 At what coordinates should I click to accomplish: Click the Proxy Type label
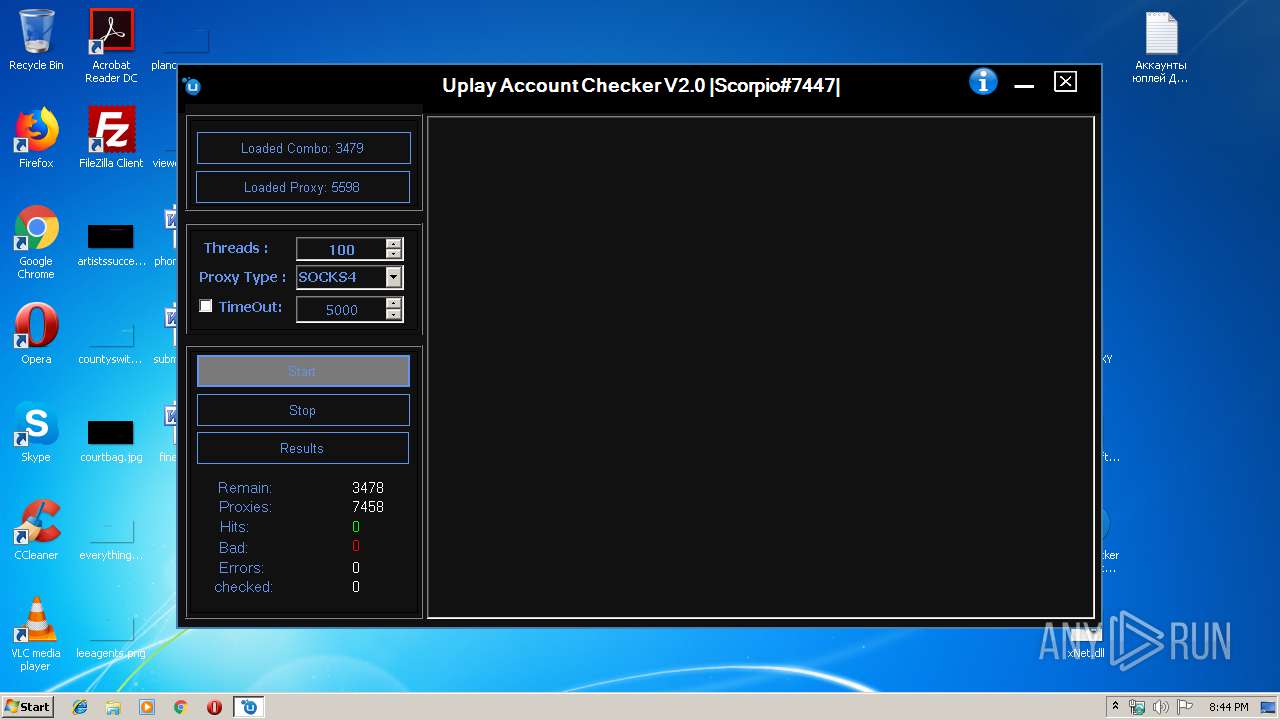243,277
